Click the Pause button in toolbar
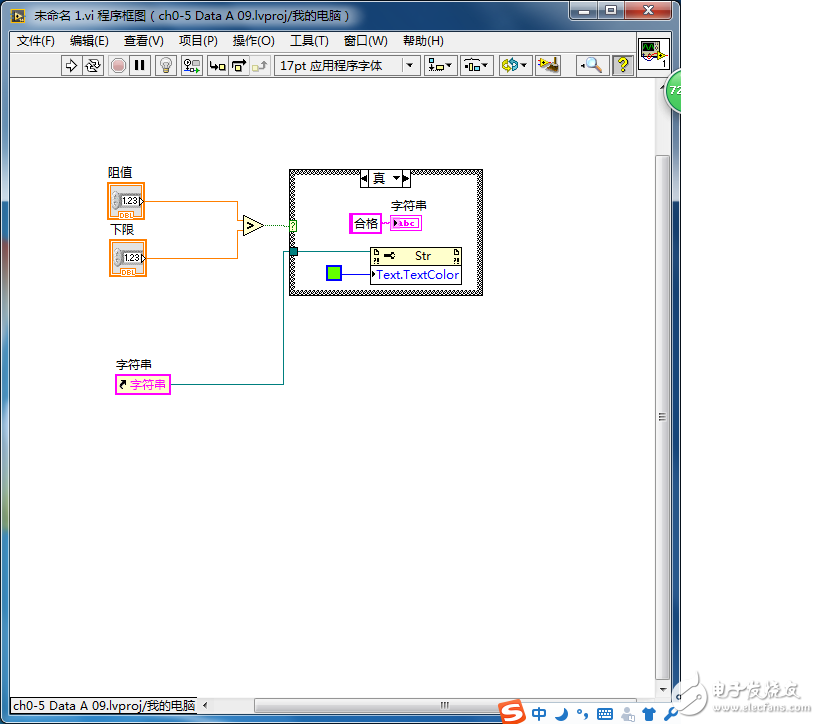The image size is (819, 724). [x=139, y=66]
